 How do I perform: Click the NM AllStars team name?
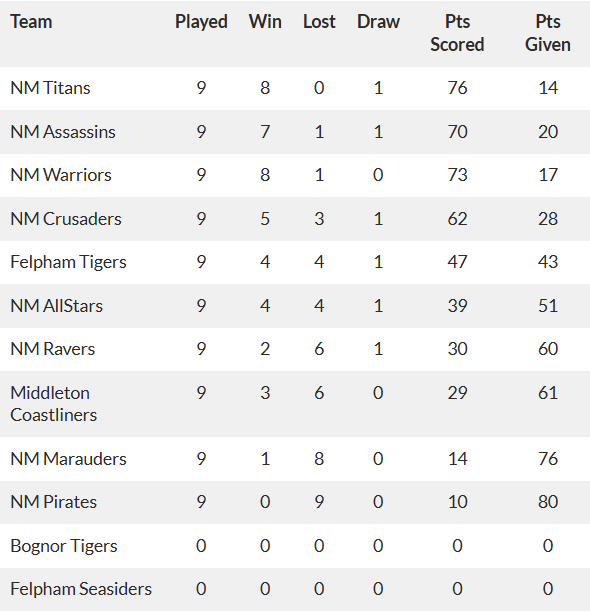click(x=57, y=306)
